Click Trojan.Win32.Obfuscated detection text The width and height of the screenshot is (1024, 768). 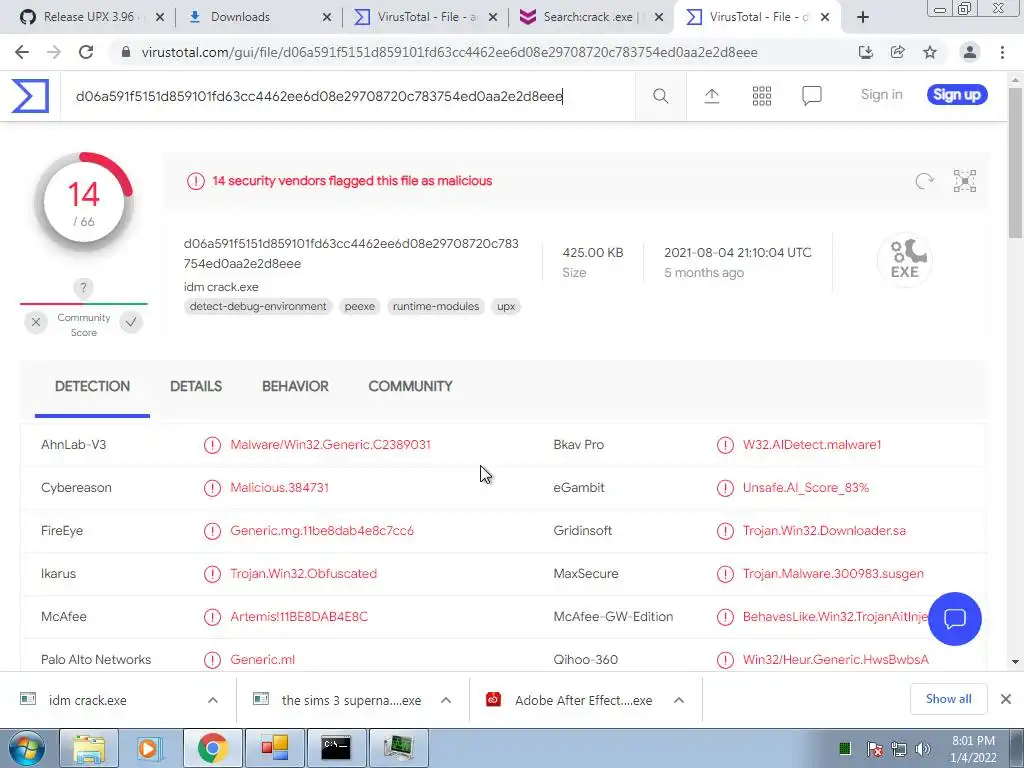pos(304,574)
